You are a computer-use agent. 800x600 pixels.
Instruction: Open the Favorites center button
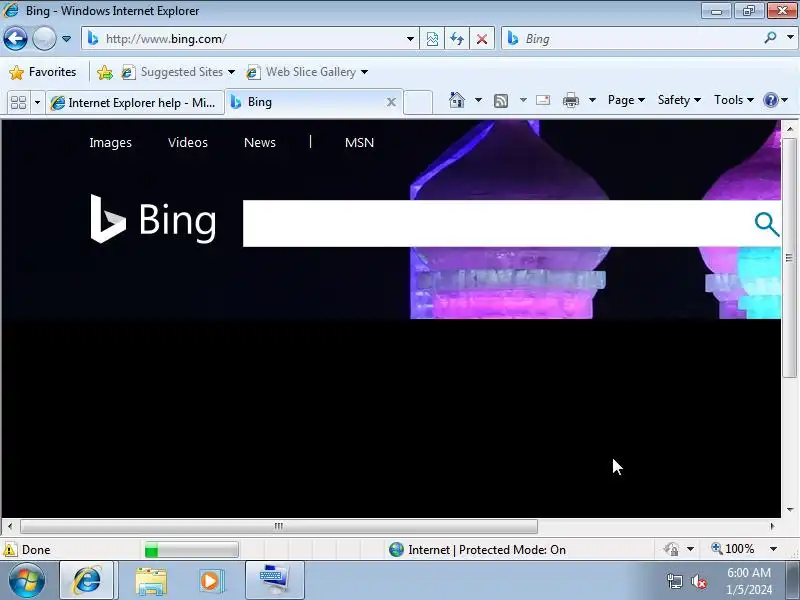43,72
